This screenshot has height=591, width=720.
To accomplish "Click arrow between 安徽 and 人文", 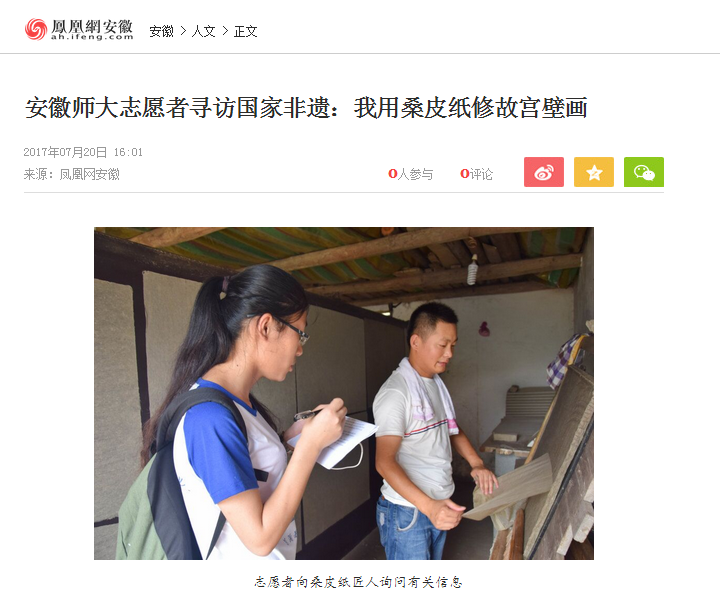I will (183, 31).
